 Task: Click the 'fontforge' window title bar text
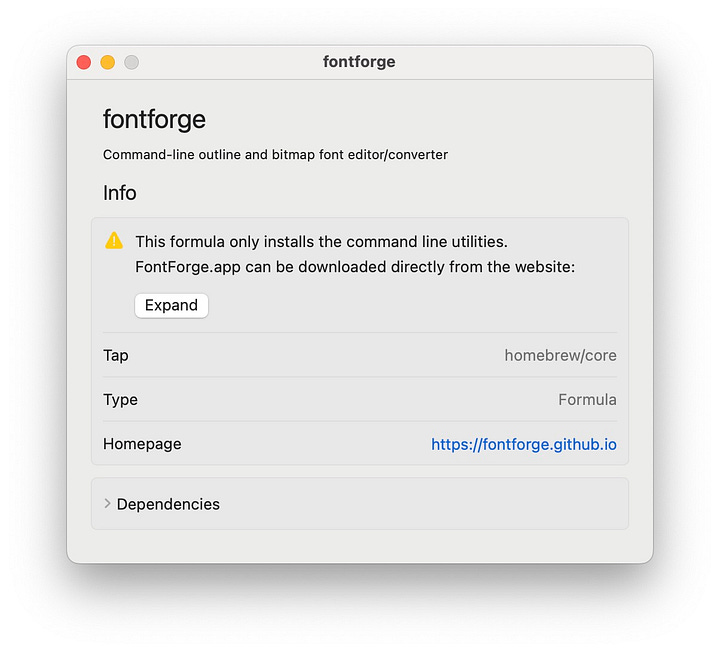pos(359,62)
